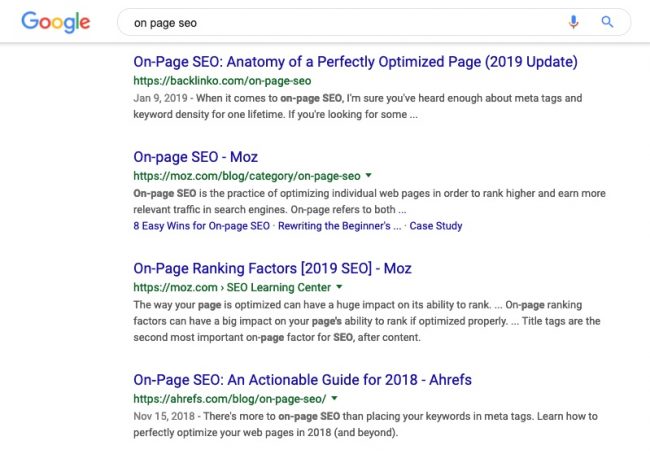Click the snippet text 'keyword density for one lifetime'

tap(209, 114)
